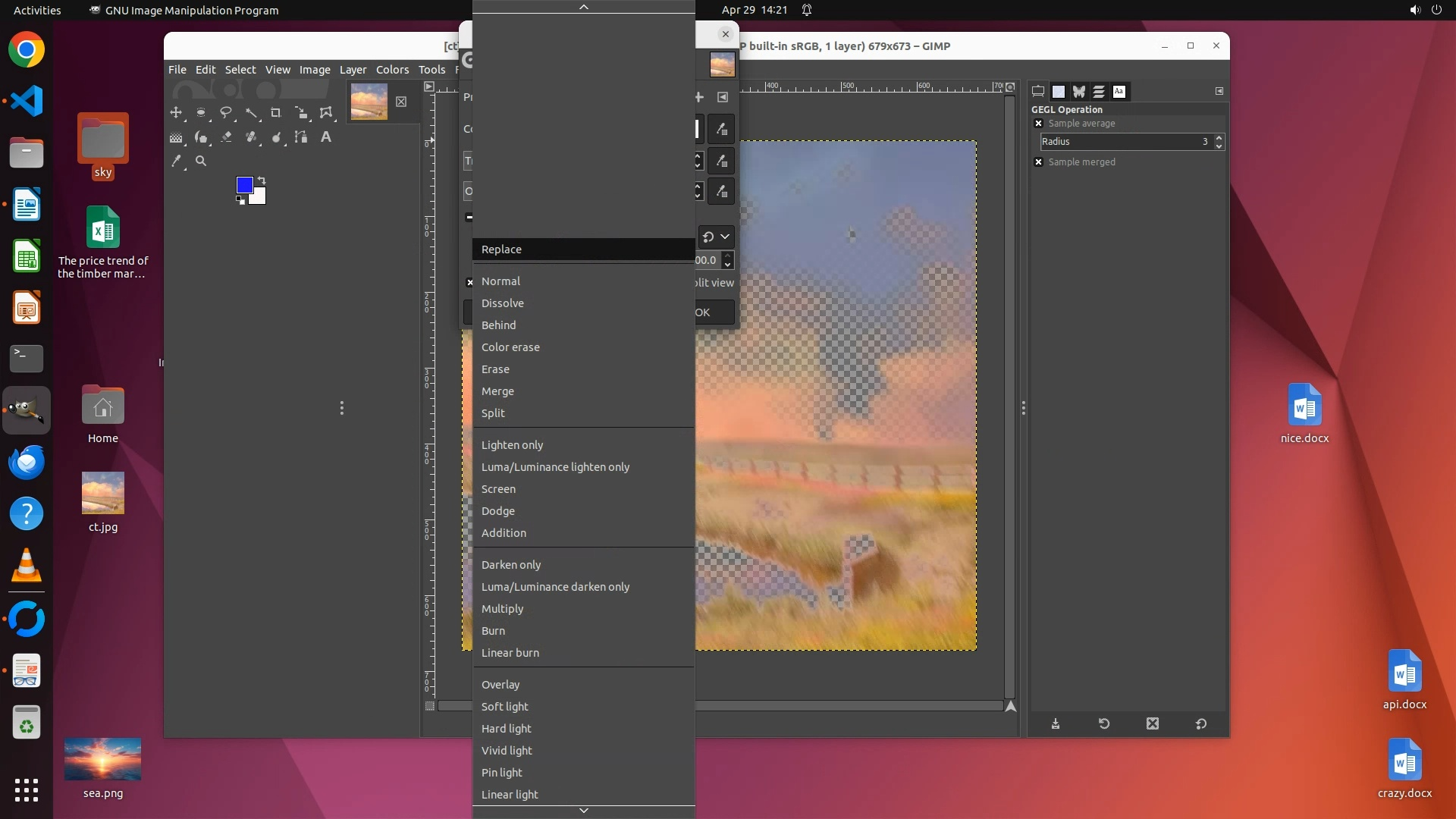Choose Multiply blend mode
This screenshot has width=1456, height=819.
coord(502,609)
